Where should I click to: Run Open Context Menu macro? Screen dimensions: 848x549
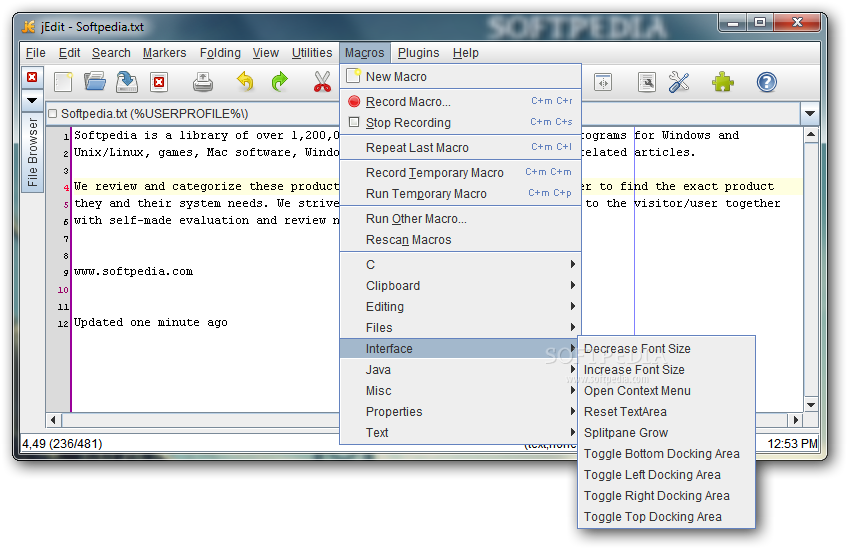pos(666,391)
